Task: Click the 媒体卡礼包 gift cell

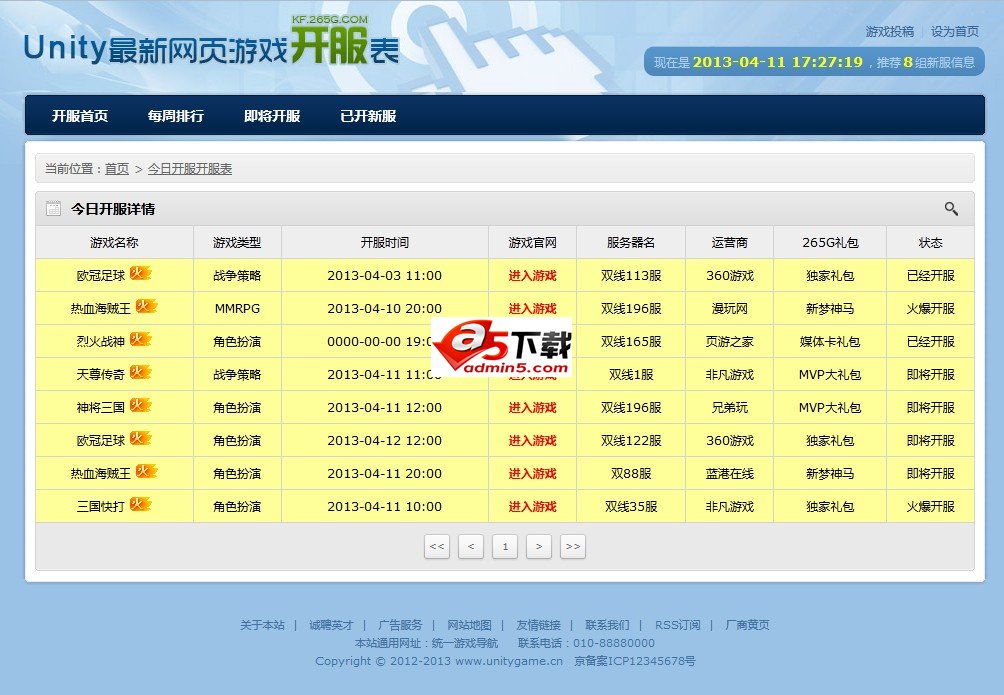Action: point(830,341)
